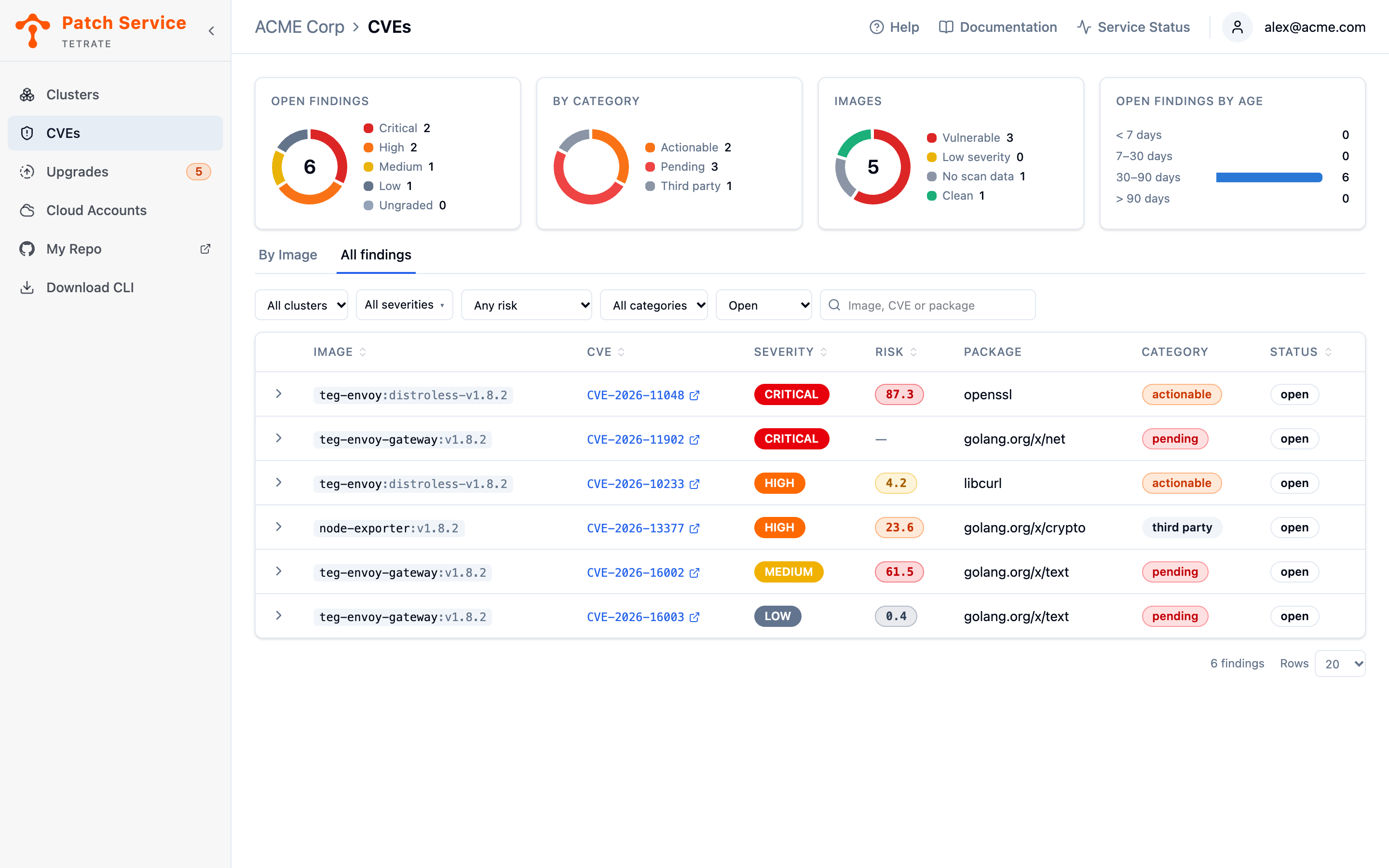Click the 87.3 risk score badge
This screenshot has height=868, width=1389.
pos(899,394)
